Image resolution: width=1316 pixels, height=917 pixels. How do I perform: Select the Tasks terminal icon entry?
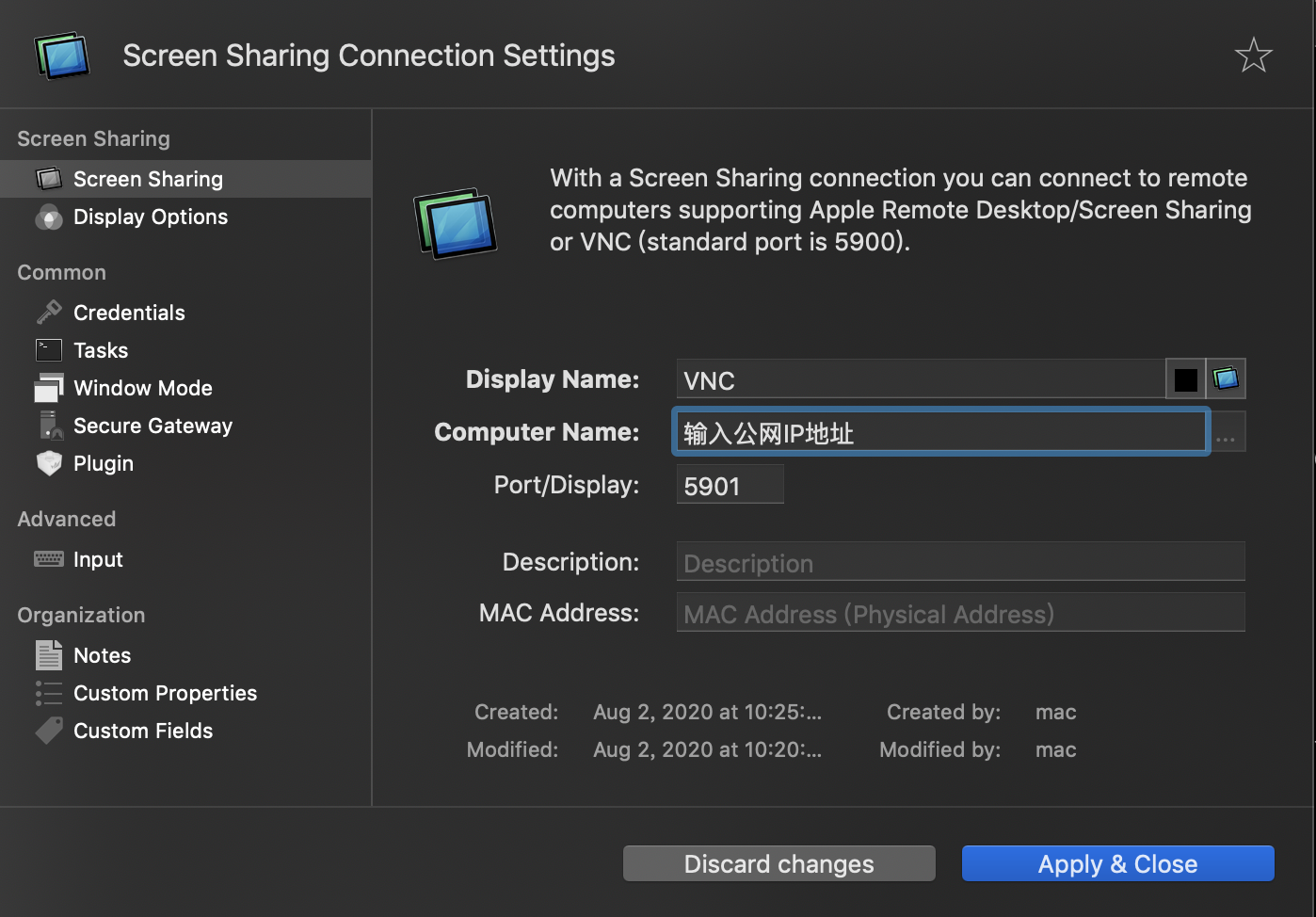tap(49, 350)
